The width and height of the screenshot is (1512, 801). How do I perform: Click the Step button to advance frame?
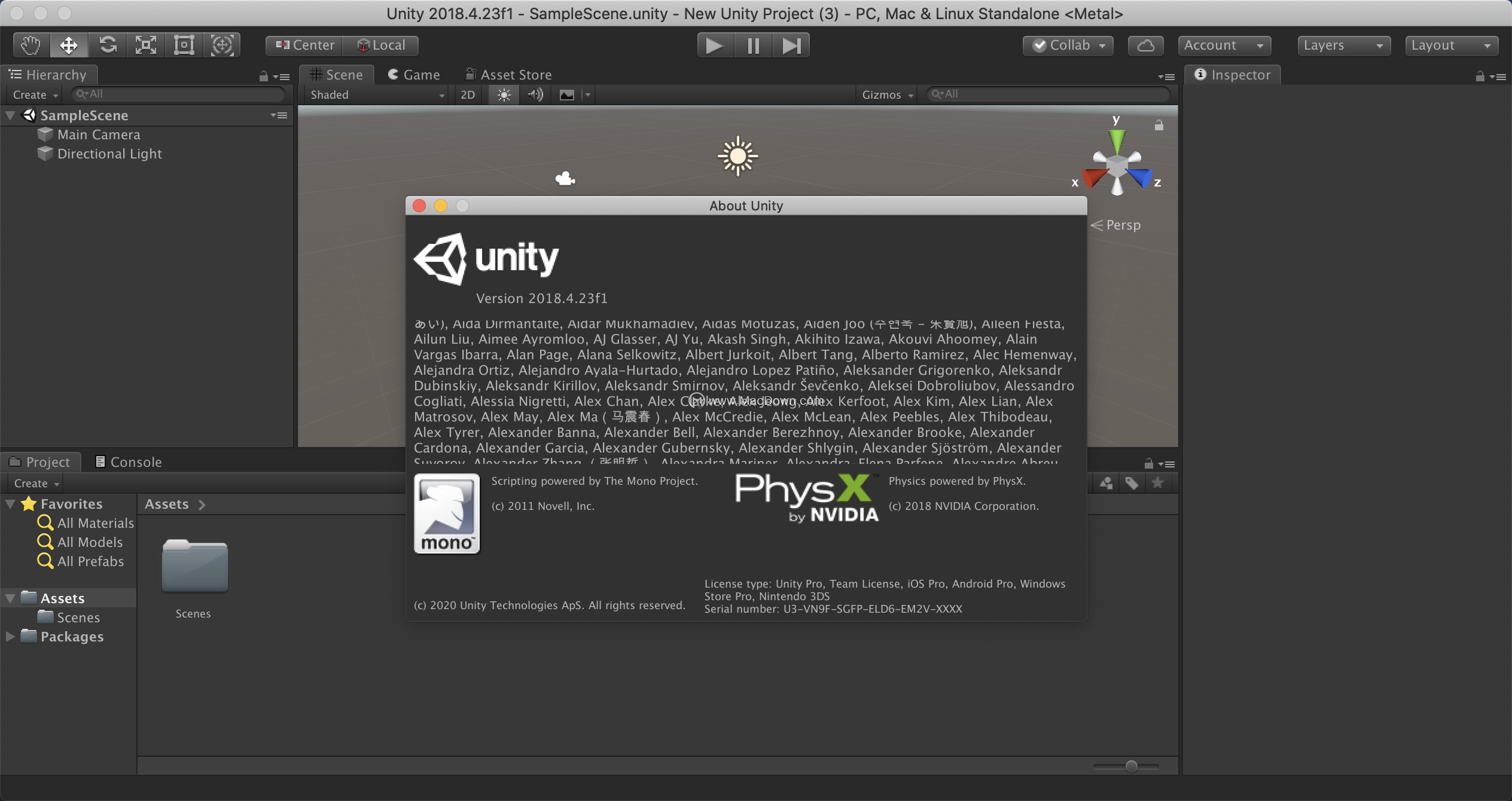(793, 44)
